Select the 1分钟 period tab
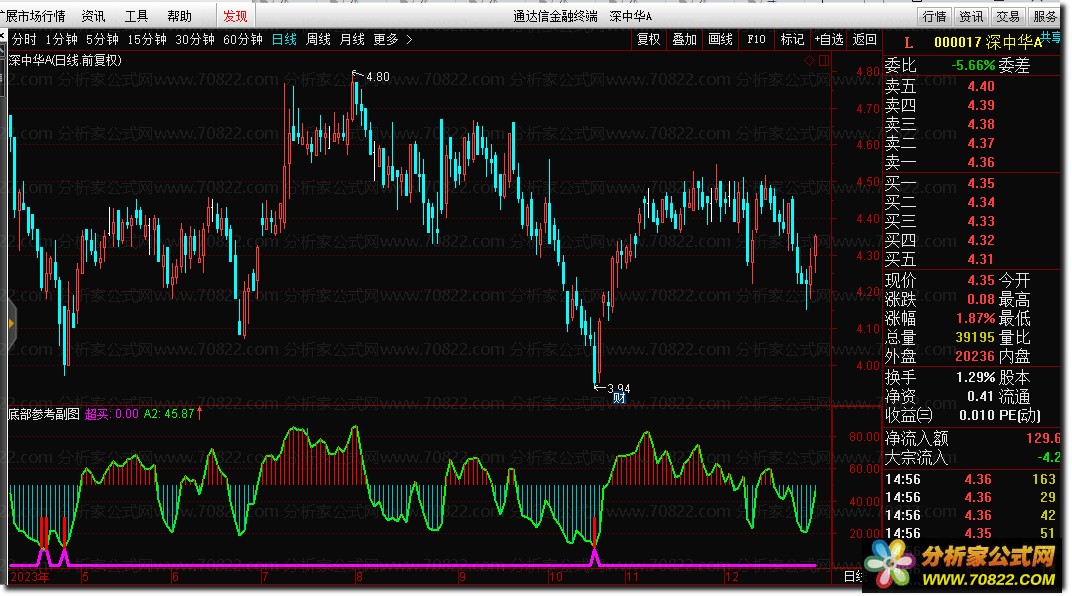 coord(62,40)
